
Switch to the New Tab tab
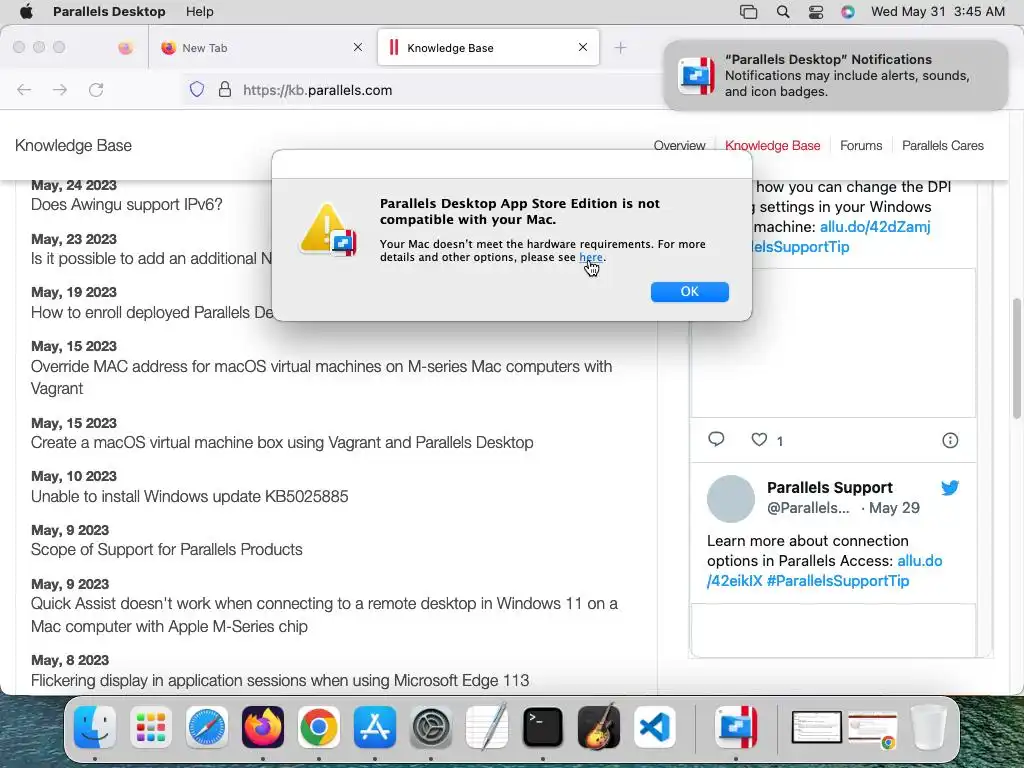pos(261,48)
